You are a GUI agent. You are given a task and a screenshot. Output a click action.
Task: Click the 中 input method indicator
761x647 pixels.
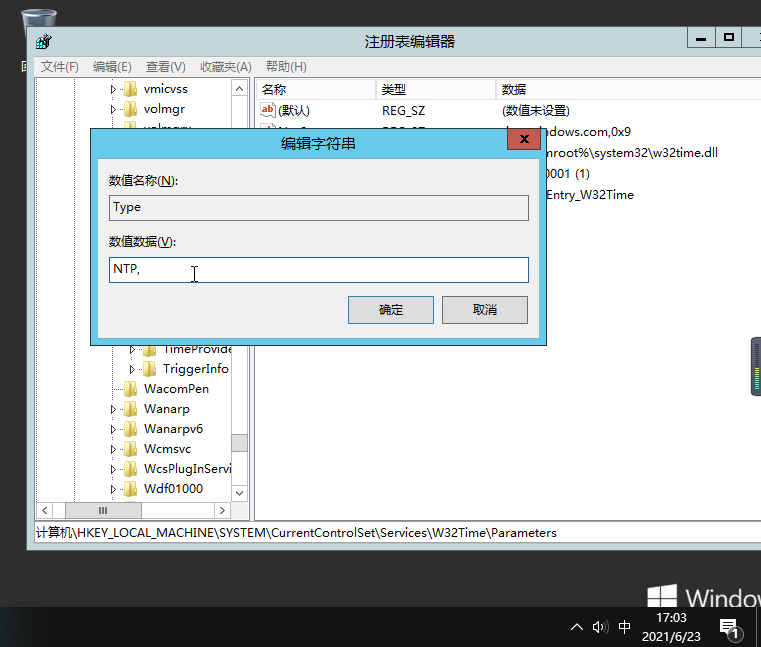[x=625, y=627]
